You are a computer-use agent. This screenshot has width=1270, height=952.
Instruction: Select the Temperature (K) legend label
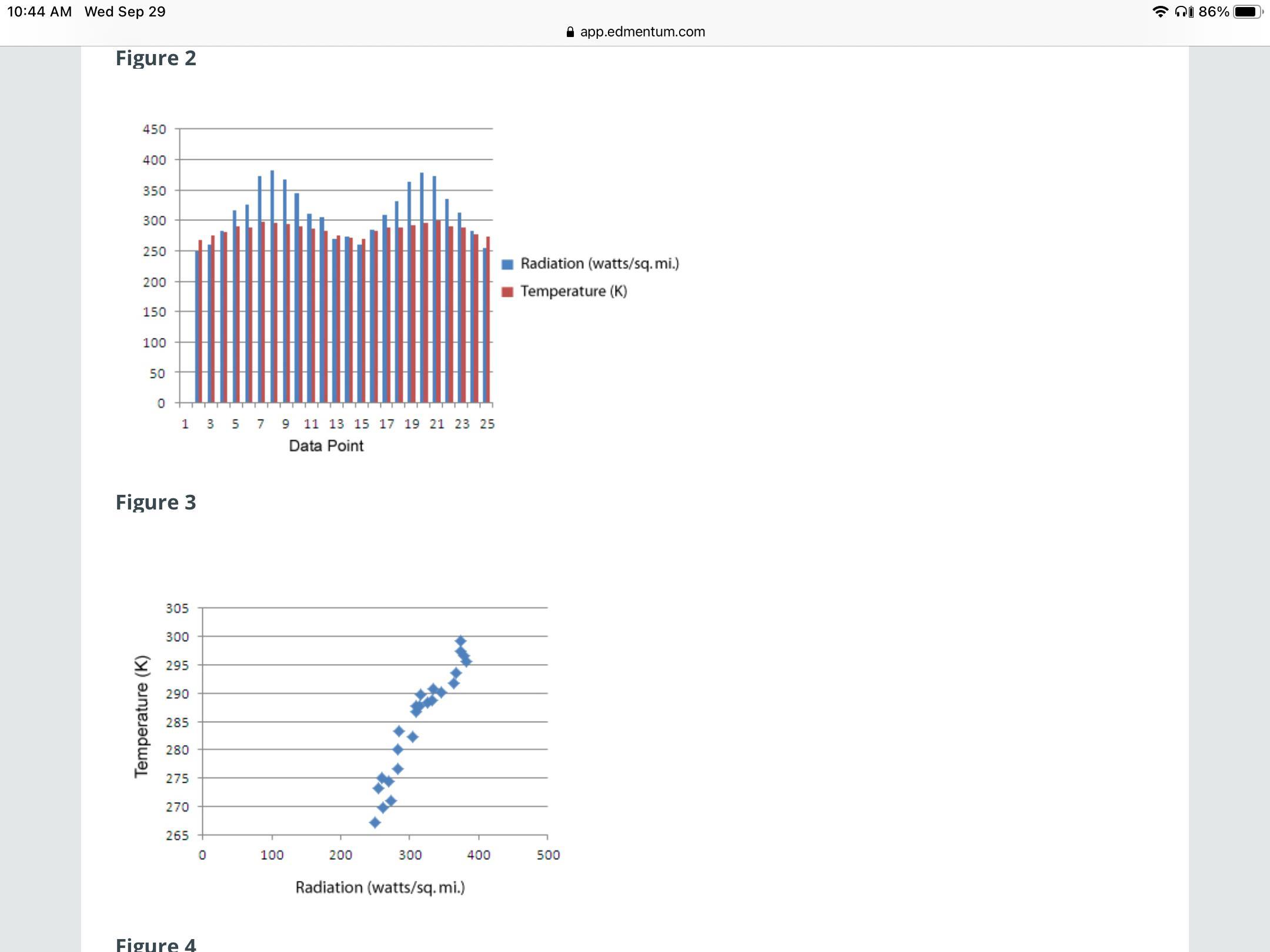[x=573, y=291]
